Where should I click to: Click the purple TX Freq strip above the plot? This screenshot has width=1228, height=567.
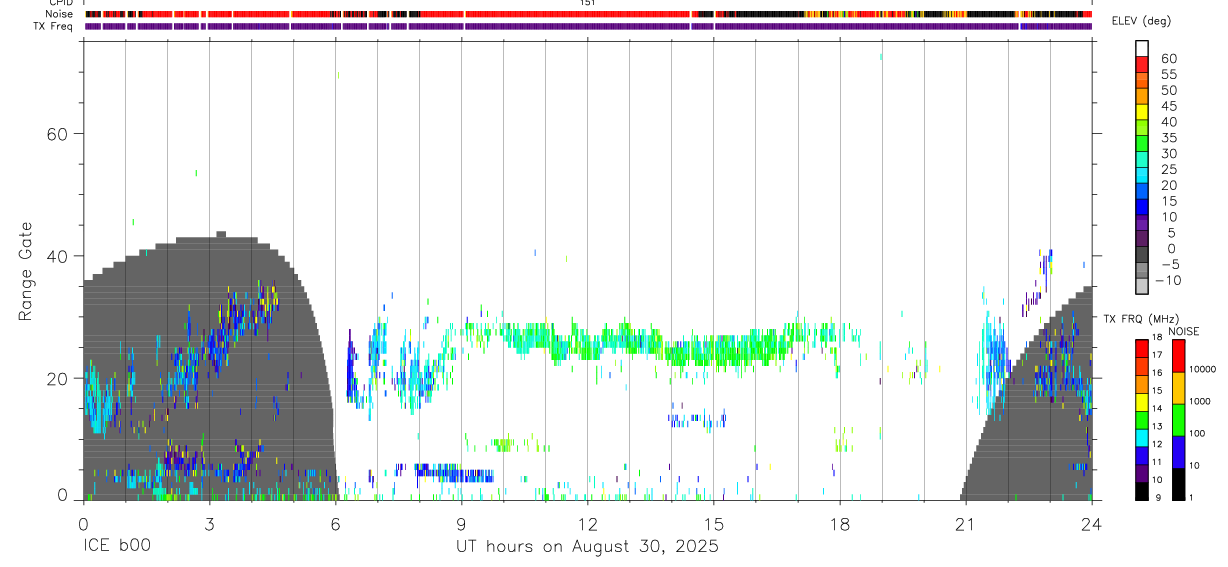click(x=588, y=26)
